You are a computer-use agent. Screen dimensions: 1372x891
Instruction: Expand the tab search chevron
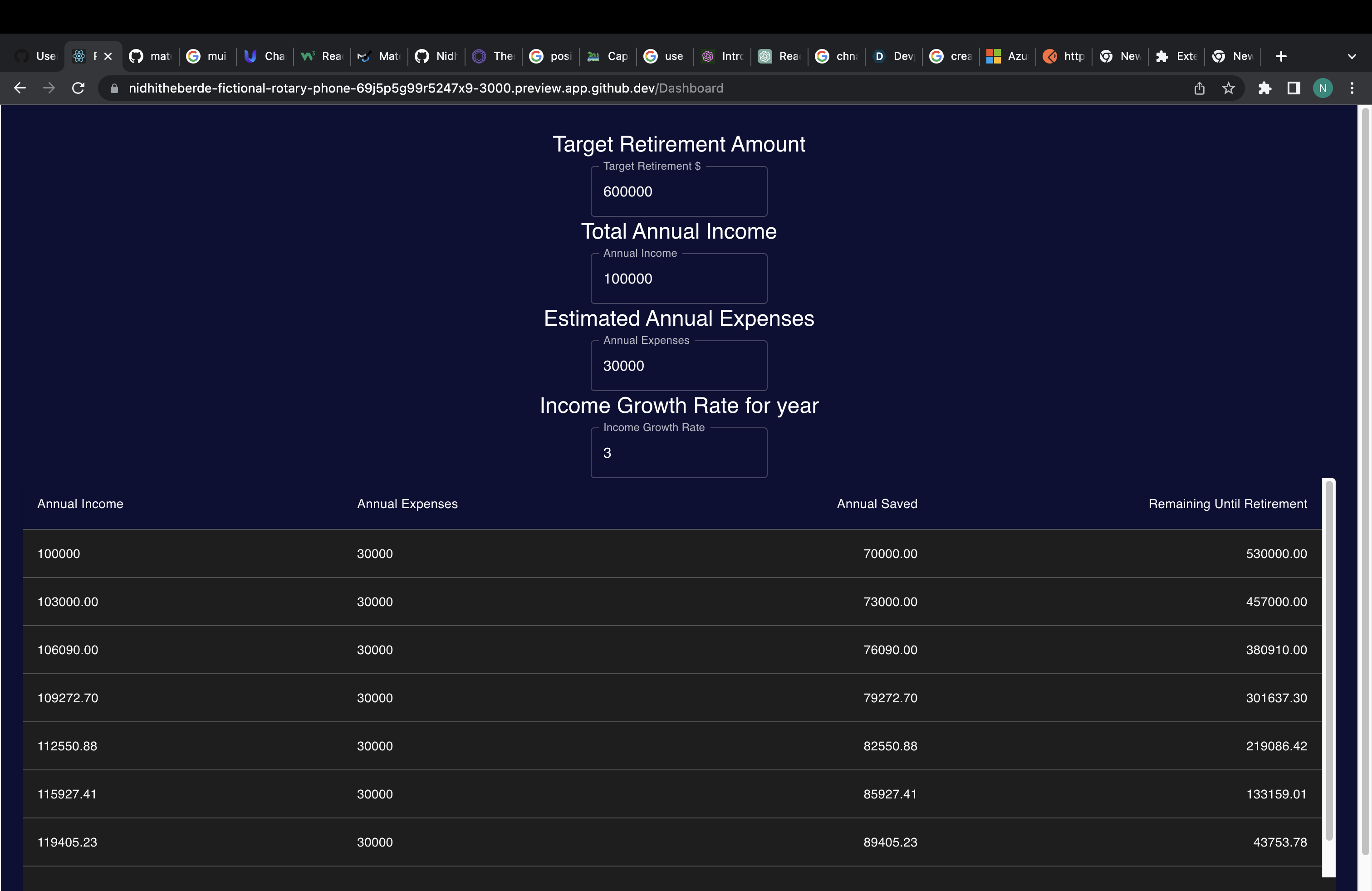coord(1352,56)
